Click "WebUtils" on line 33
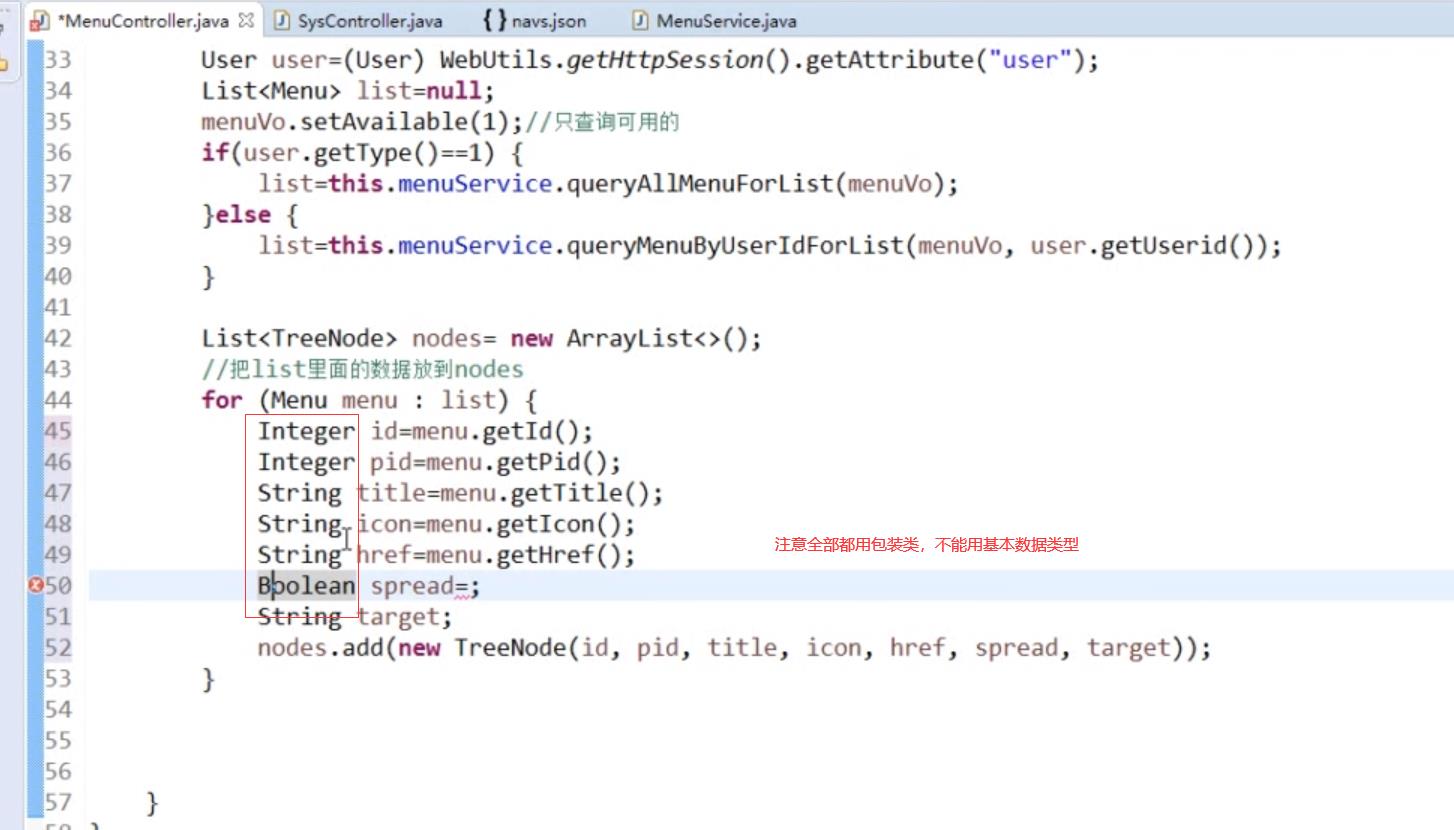This screenshot has height=830, width=1454. [x=495, y=60]
